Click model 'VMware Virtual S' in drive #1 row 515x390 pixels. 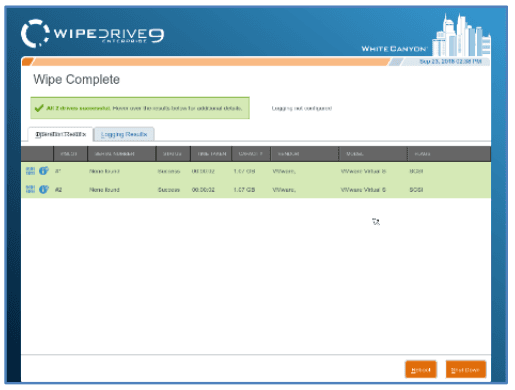363,171
